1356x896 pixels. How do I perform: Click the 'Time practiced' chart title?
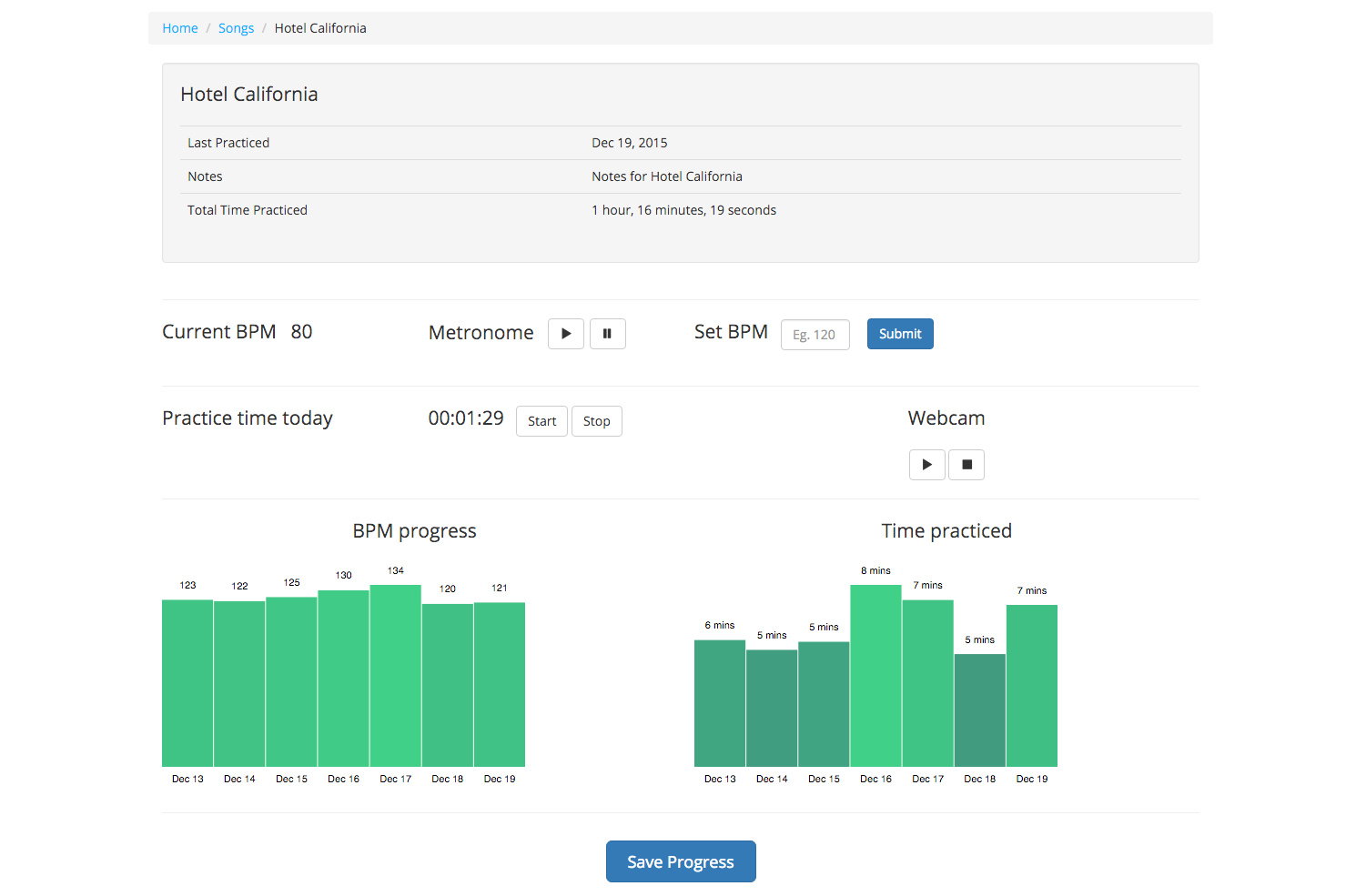tap(946, 531)
